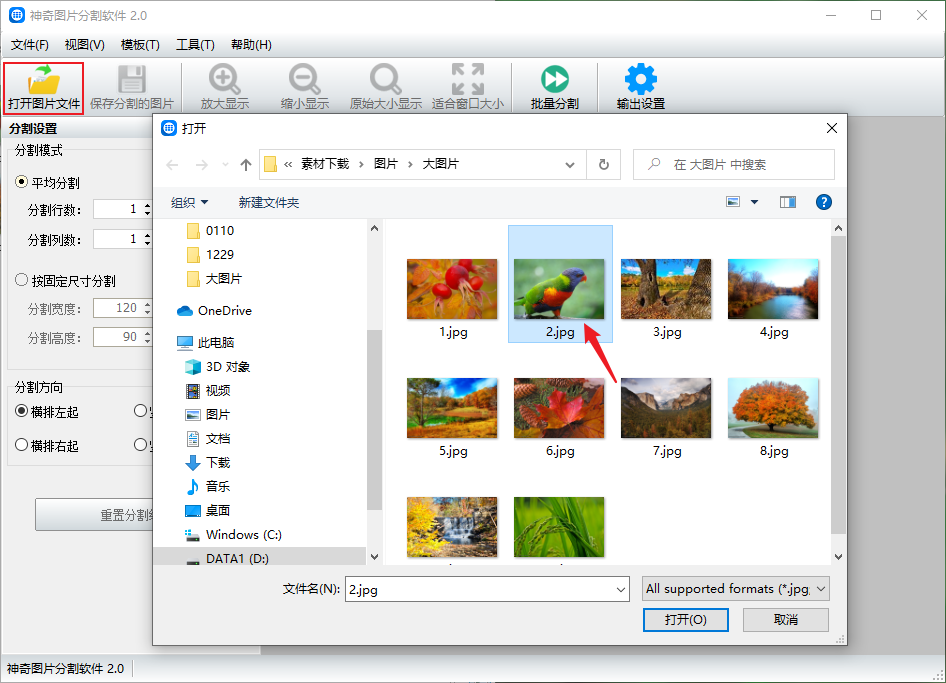Open the 工具(T) menu
Viewport: 946px width, 683px height.
(x=195, y=45)
